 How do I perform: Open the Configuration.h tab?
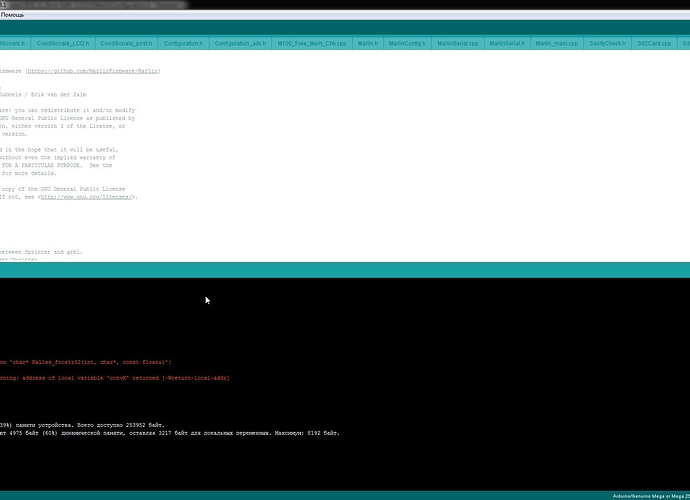pos(183,44)
